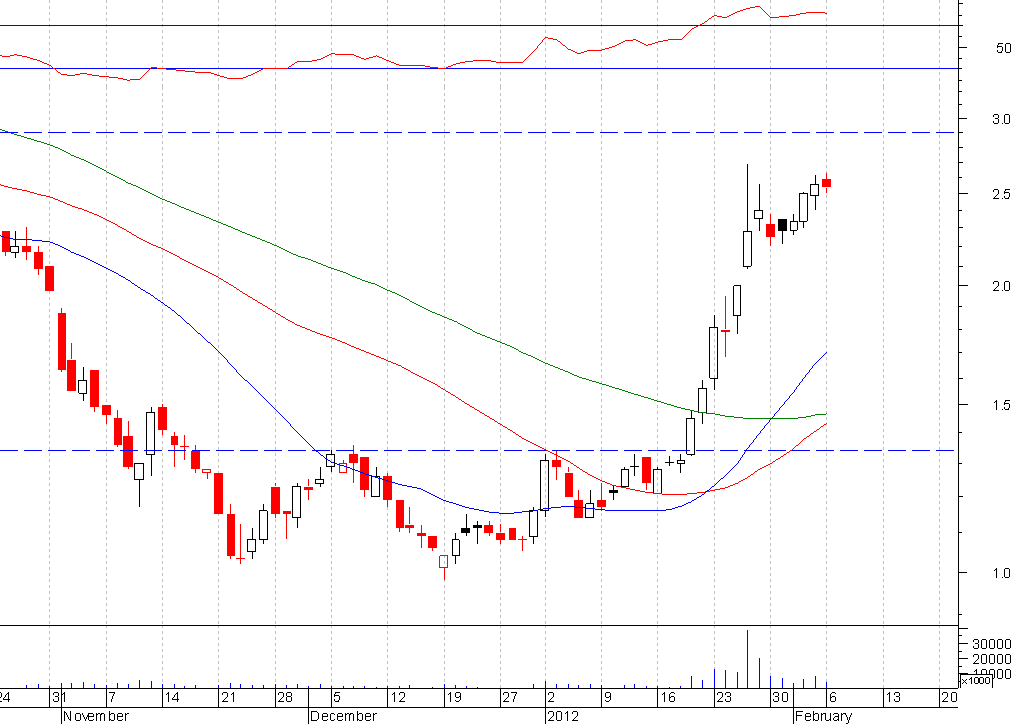Select the 20000 volume axis label
Image resolution: width=1015 pixels, height=724 pixels.
coord(991,659)
